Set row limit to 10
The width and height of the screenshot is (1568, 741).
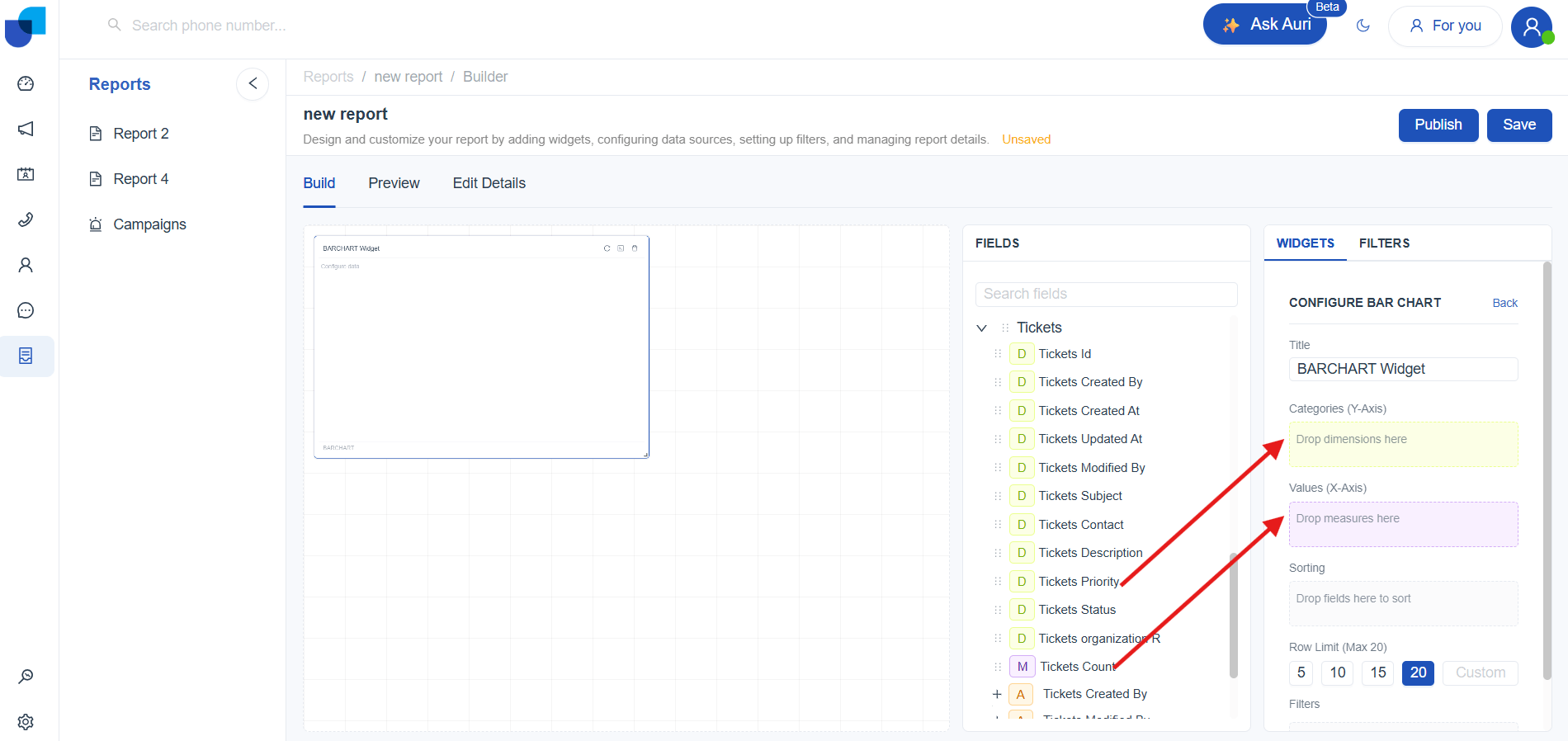click(x=1338, y=673)
